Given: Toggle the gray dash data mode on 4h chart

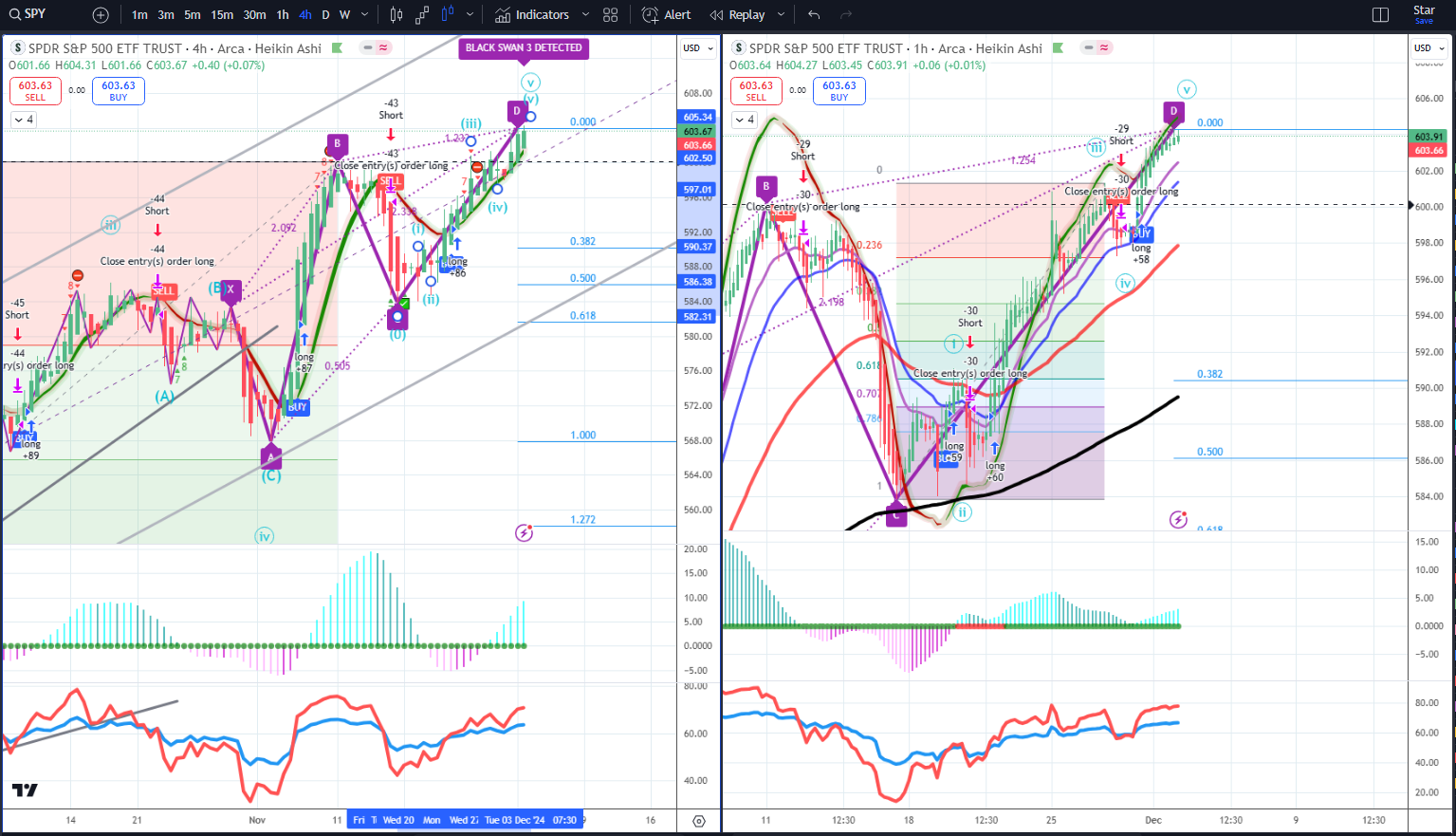Looking at the screenshot, I should (367, 47).
